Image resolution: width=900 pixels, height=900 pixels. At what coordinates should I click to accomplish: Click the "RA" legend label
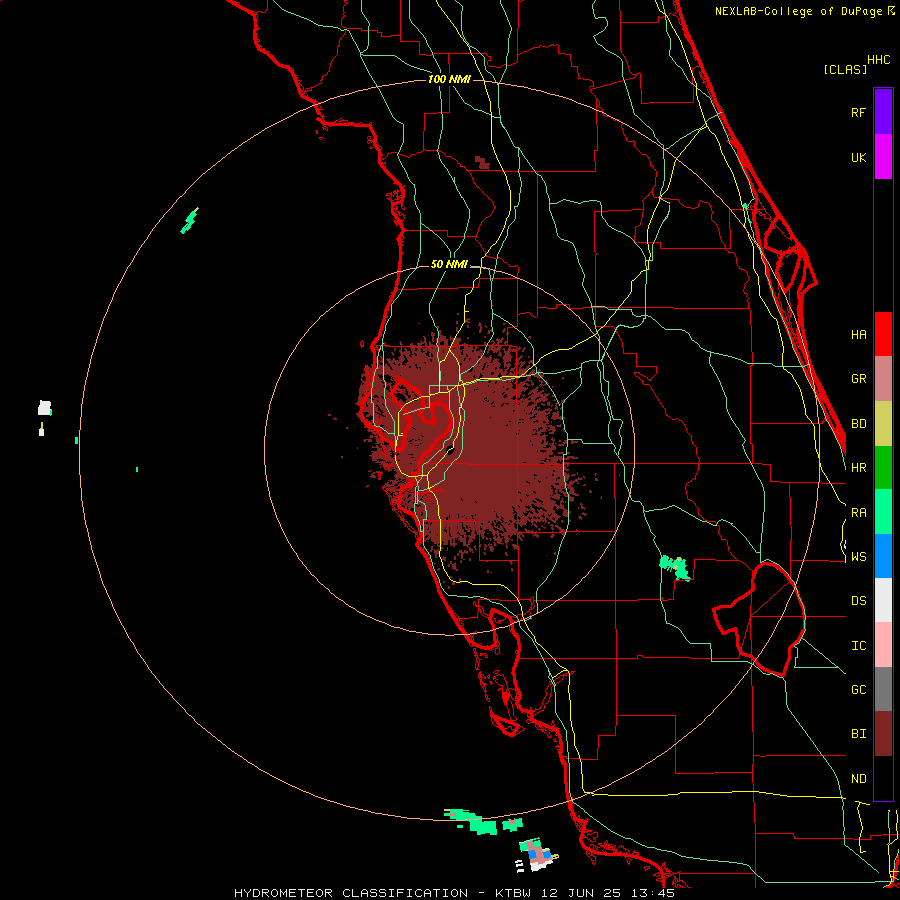858,513
